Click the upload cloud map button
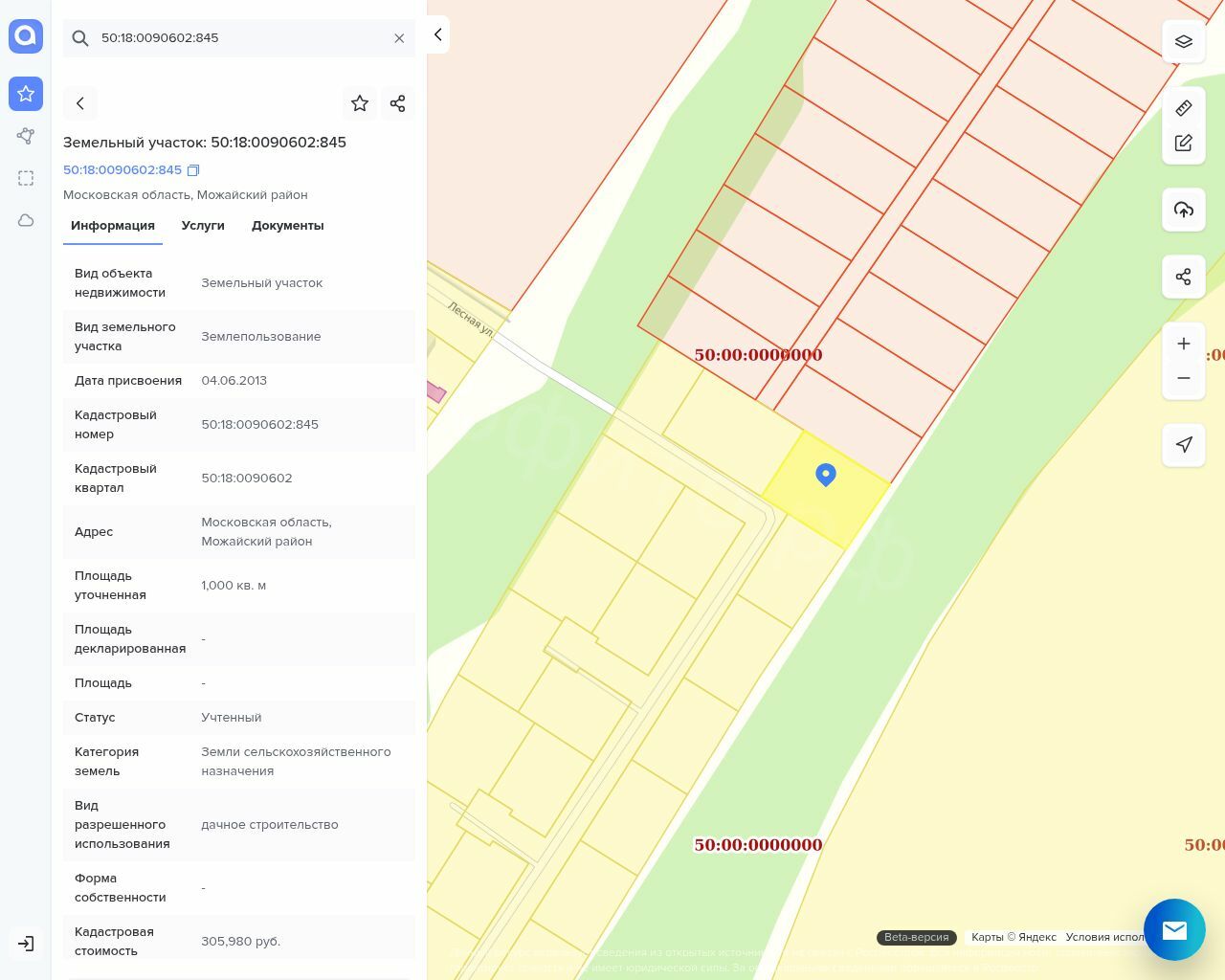 coord(1184,210)
